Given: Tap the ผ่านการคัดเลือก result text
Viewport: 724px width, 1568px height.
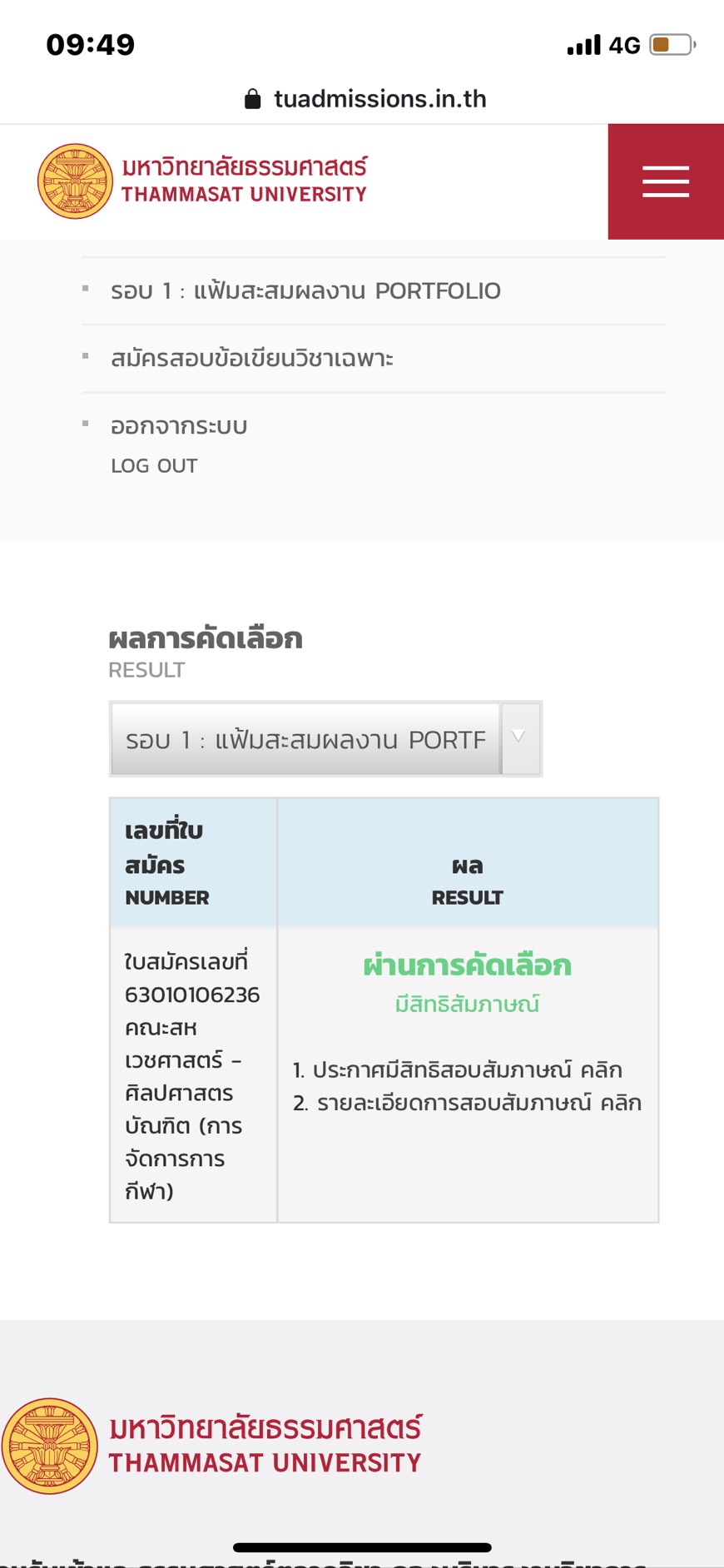Looking at the screenshot, I should coord(467,965).
